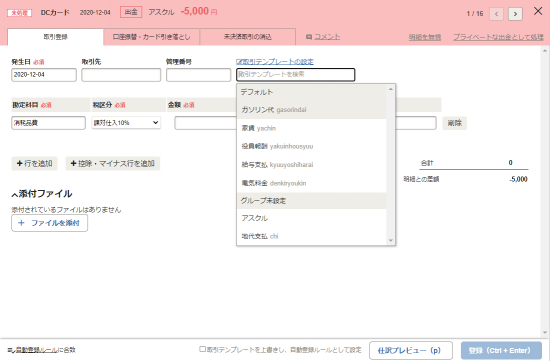
Task: Click the 管理番号 input field
Action: [x=199, y=75]
